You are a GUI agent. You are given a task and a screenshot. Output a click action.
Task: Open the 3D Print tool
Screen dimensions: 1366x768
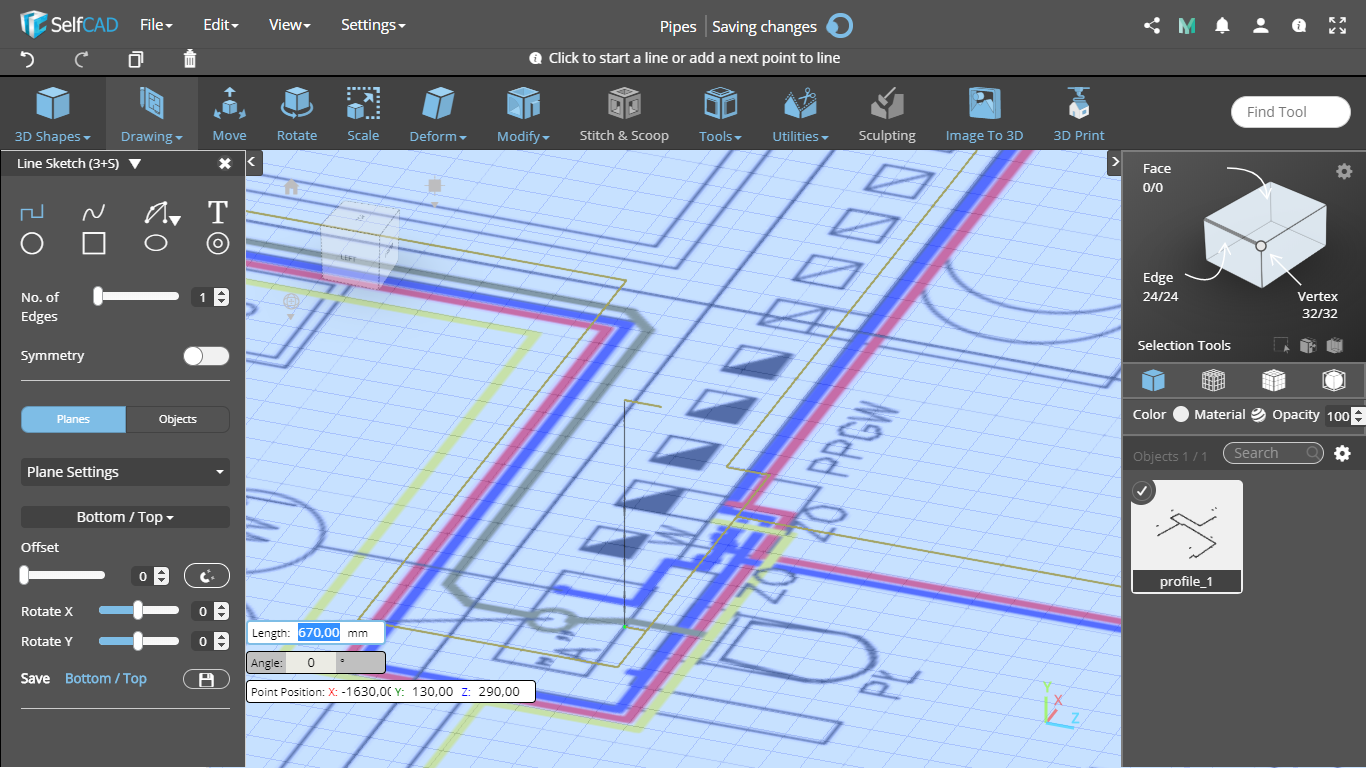click(1079, 114)
